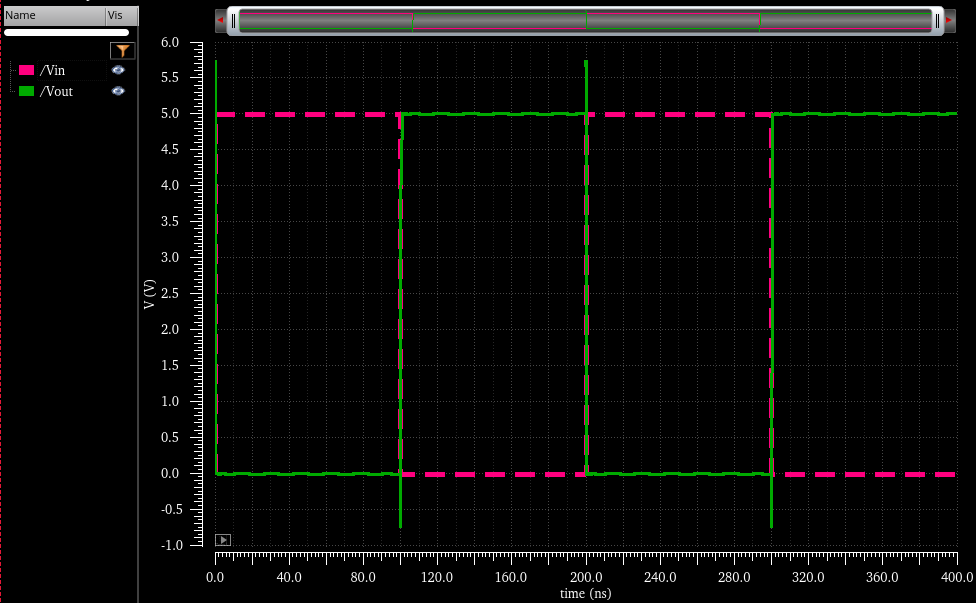Click left red arrow of zoom scrollbar
Image resolution: width=976 pixels, height=603 pixels.
coord(220,21)
